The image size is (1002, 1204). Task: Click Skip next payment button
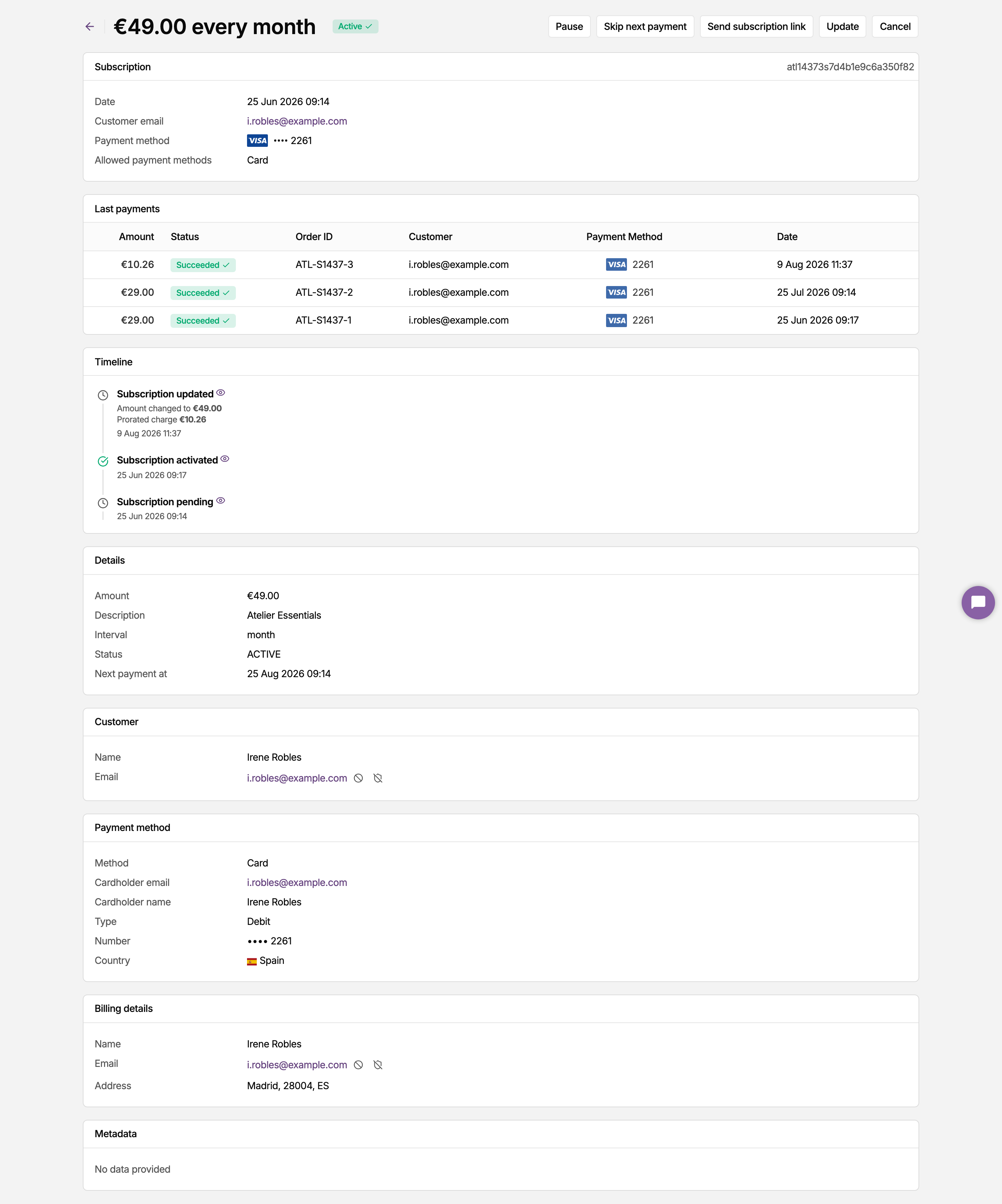(645, 26)
